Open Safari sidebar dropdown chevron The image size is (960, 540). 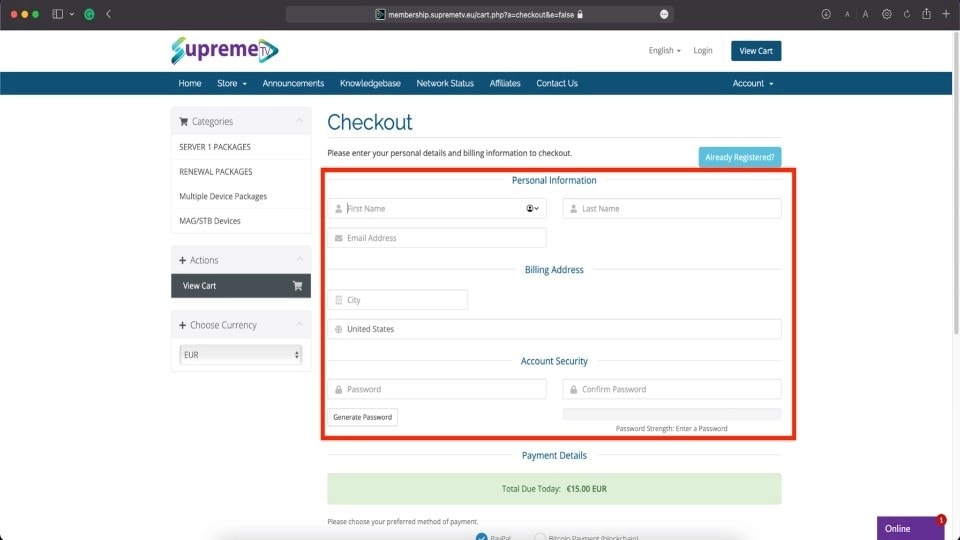[x=72, y=13]
